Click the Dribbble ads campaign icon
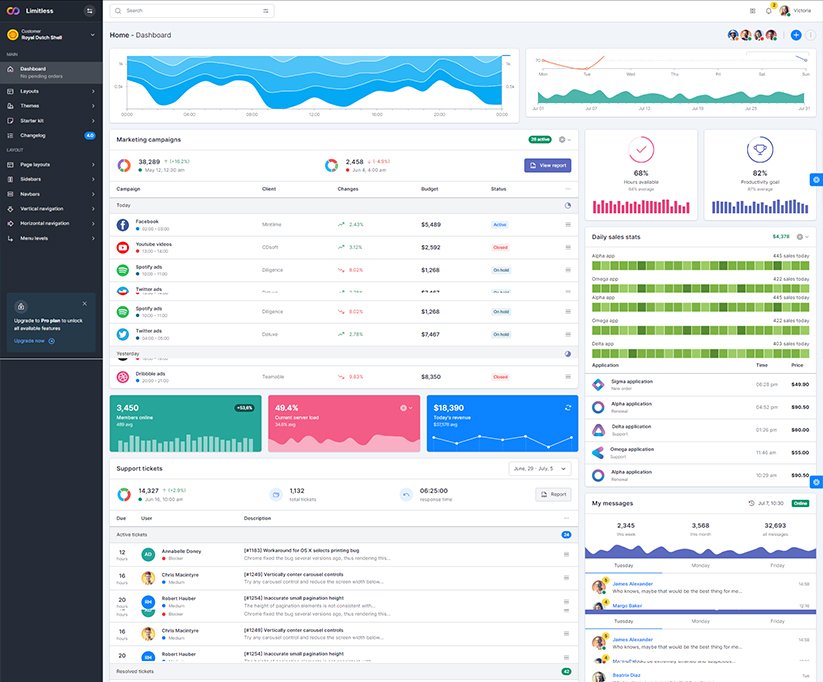 (x=122, y=377)
